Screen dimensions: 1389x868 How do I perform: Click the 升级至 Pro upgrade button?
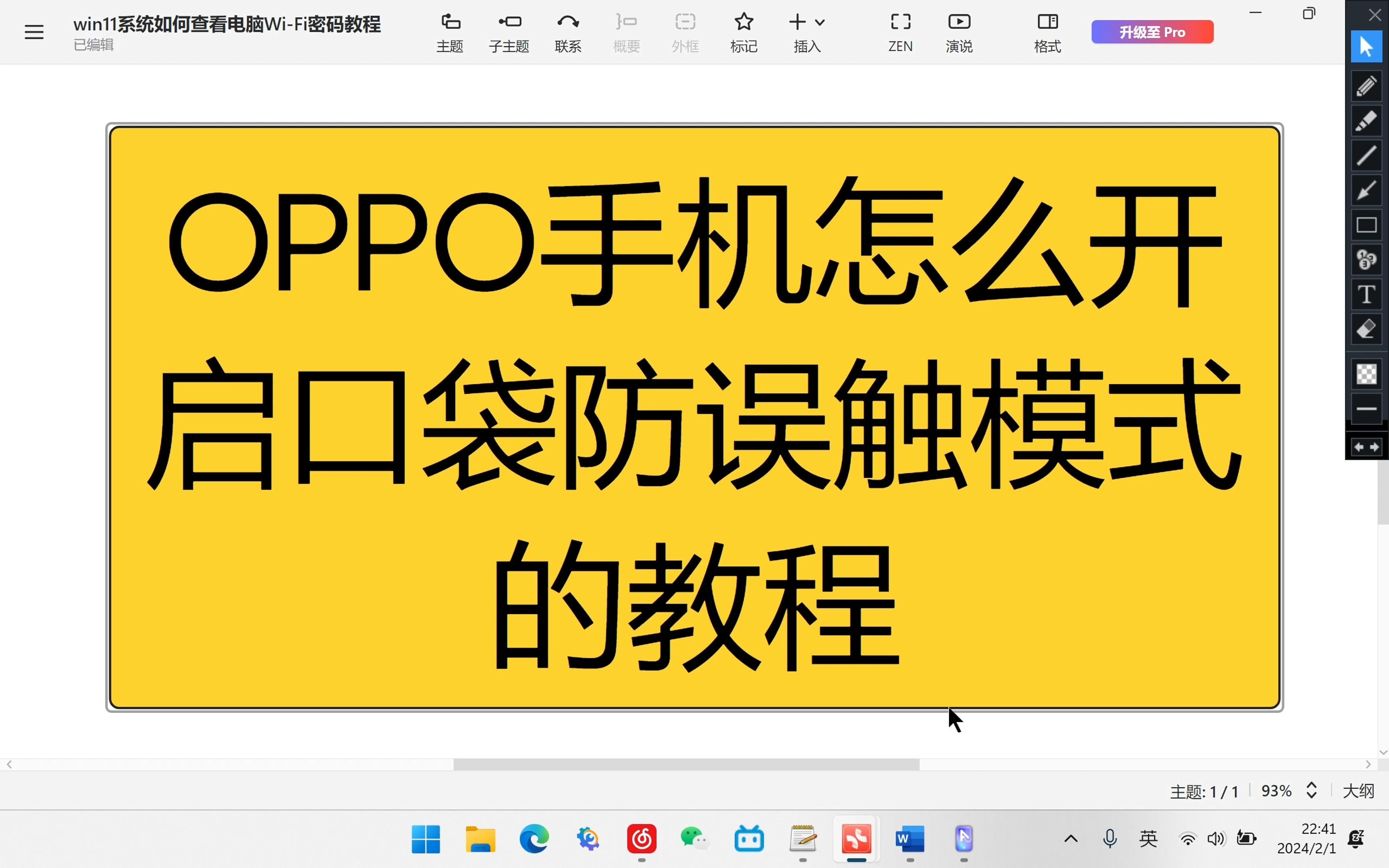(x=1152, y=32)
